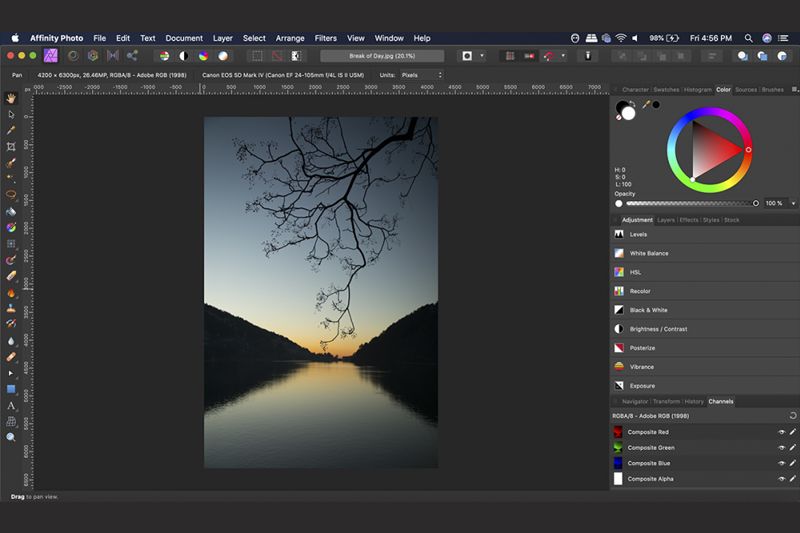The width and height of the screenshot is (800, 533).
Task: Toggle Composite Red channel visibility eye
Action: pyautogui.click(x=781, y=432)
